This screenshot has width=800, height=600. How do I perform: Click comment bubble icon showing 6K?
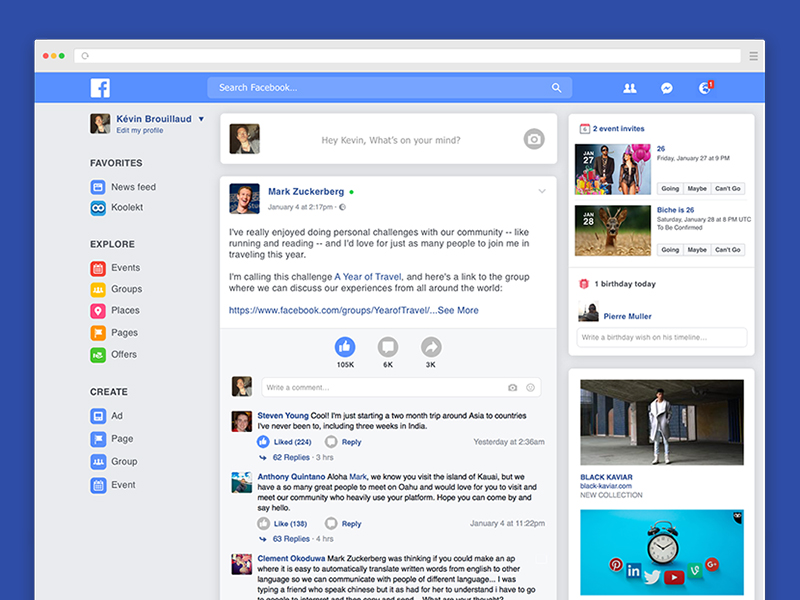pos(388,347)
